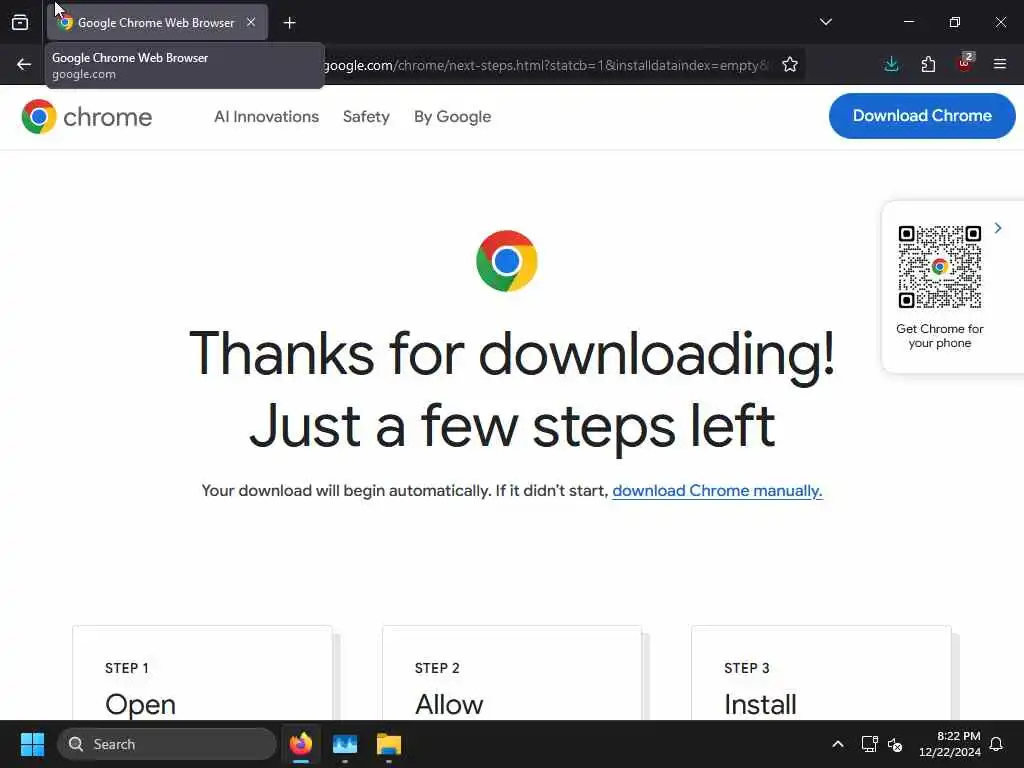The height and width of the screenshot is (768, 1024).
Task: Click the Chrome QR code image
Action: pos(940,267)
